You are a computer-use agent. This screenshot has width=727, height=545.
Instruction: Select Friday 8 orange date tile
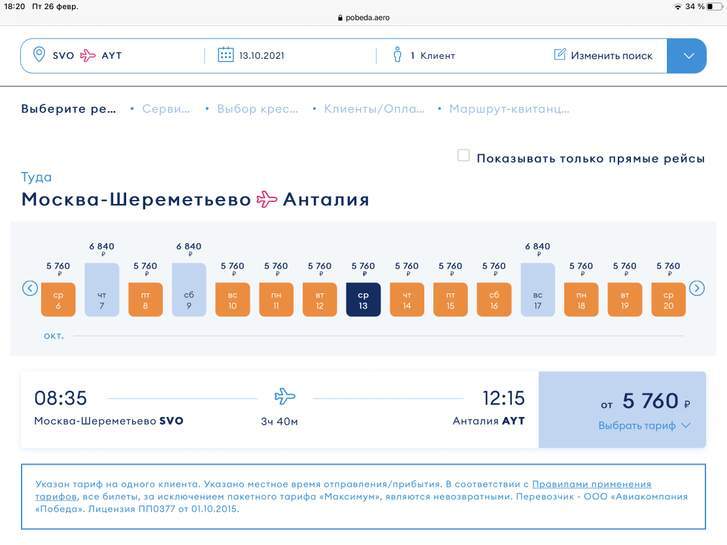click(x=146, y=299)
